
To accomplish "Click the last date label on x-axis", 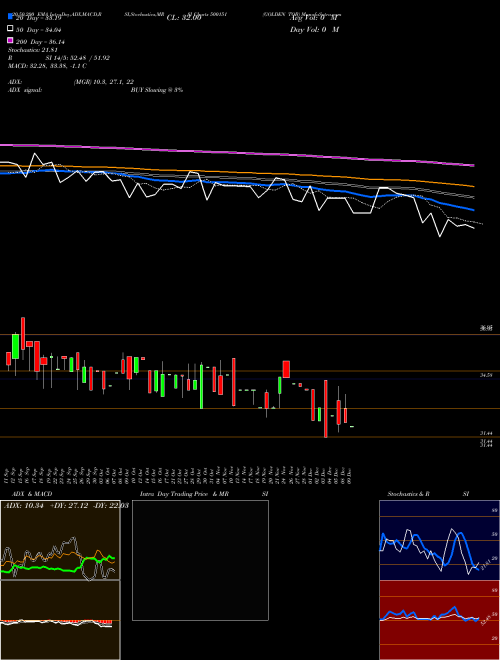I will pos(349,474).
